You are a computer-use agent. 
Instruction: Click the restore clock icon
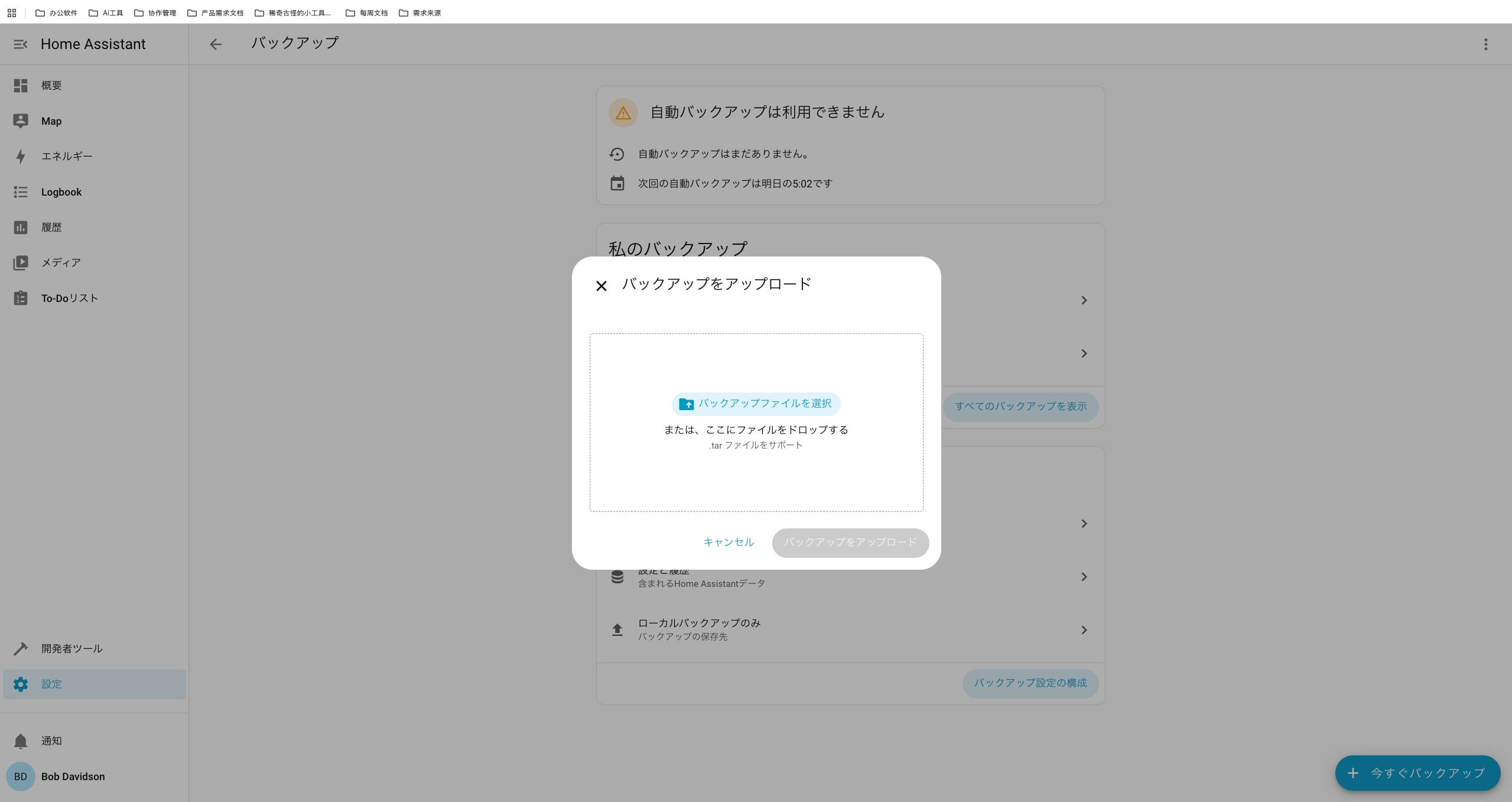(617, 154)
